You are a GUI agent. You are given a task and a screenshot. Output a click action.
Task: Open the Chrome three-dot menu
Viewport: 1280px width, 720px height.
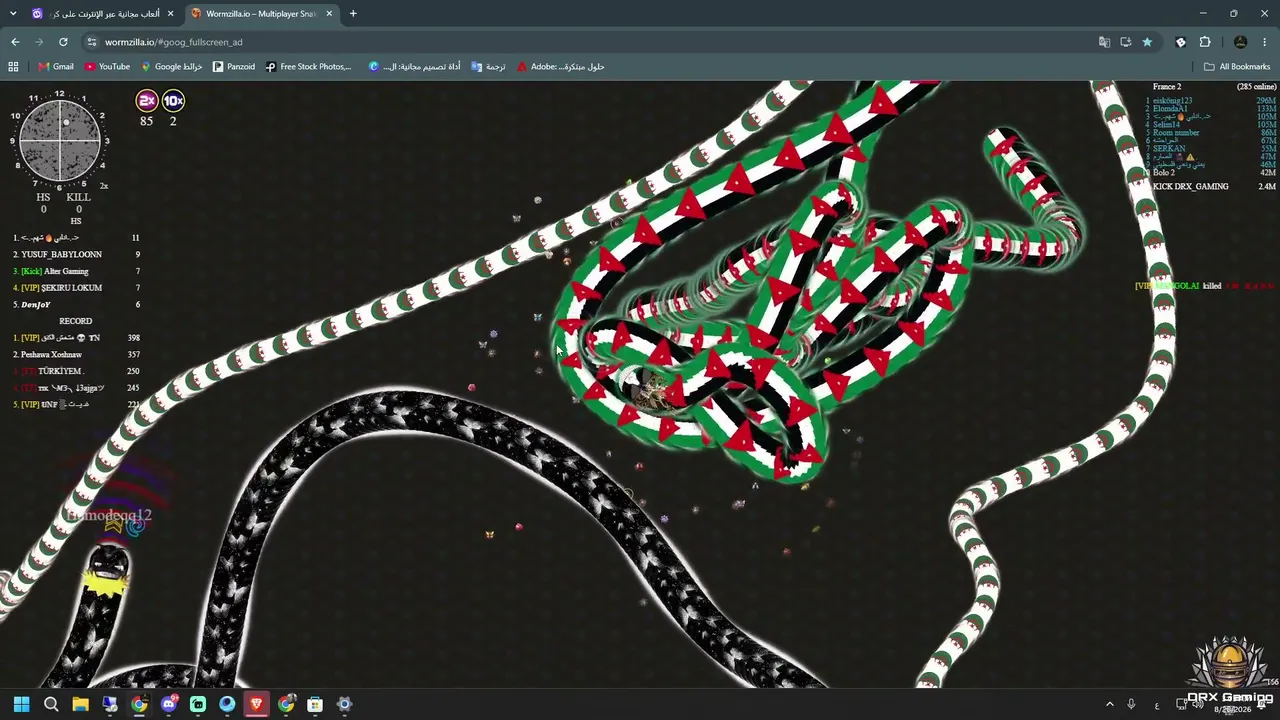point(1265,42)
